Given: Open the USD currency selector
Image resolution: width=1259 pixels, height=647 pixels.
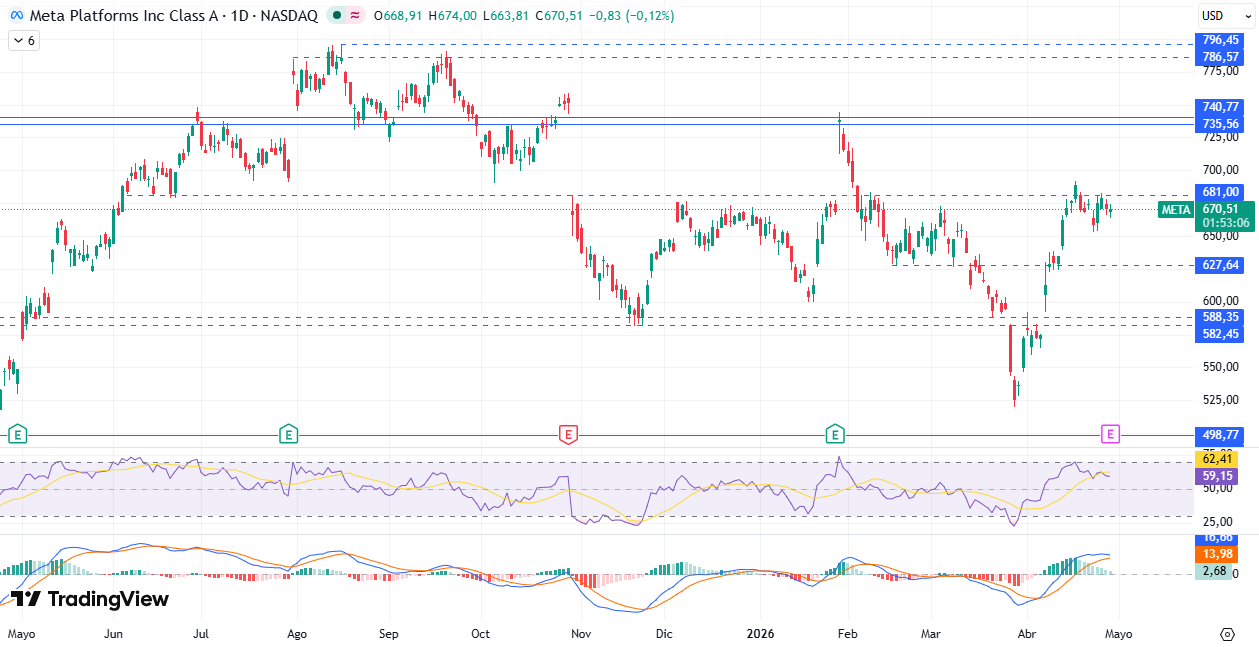Looking at the screenshot, I should coord(1212,16).
